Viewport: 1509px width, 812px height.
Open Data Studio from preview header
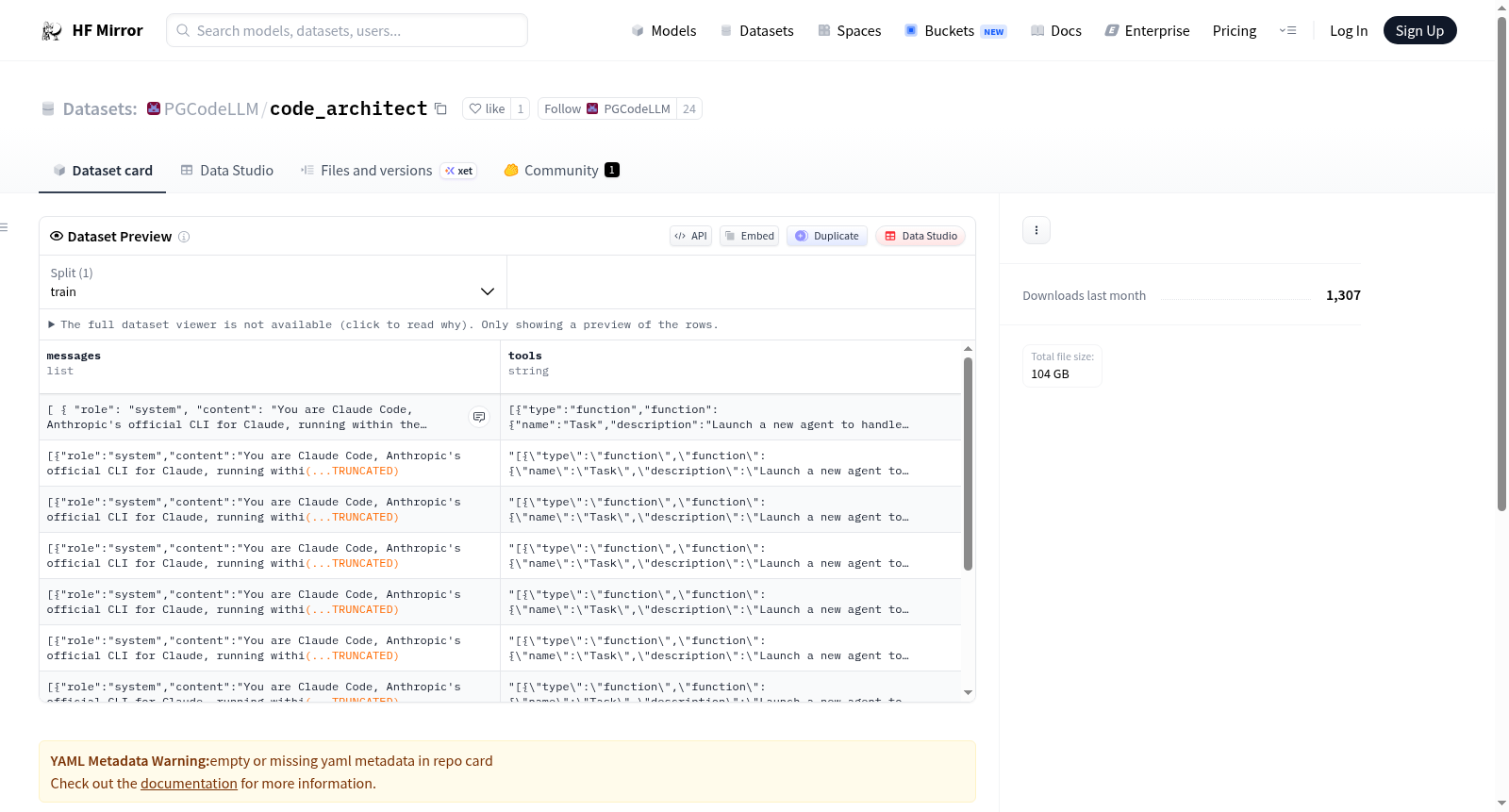[x=920, y=236]
